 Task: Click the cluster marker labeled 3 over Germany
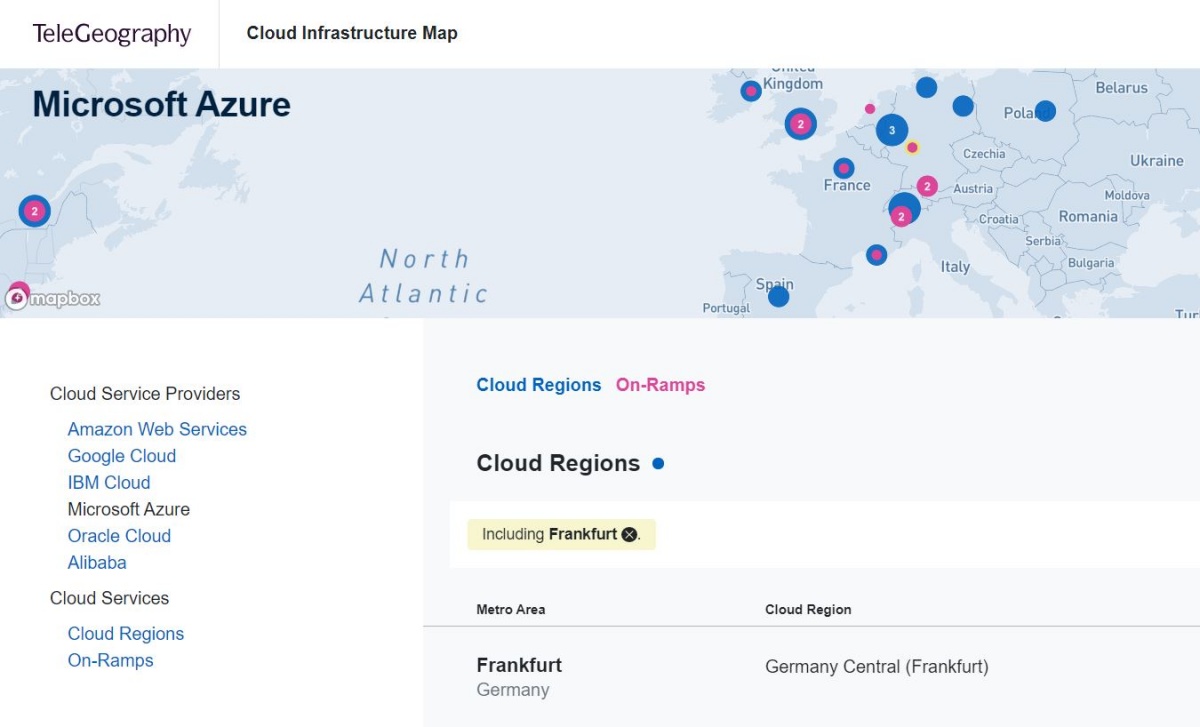892,130
